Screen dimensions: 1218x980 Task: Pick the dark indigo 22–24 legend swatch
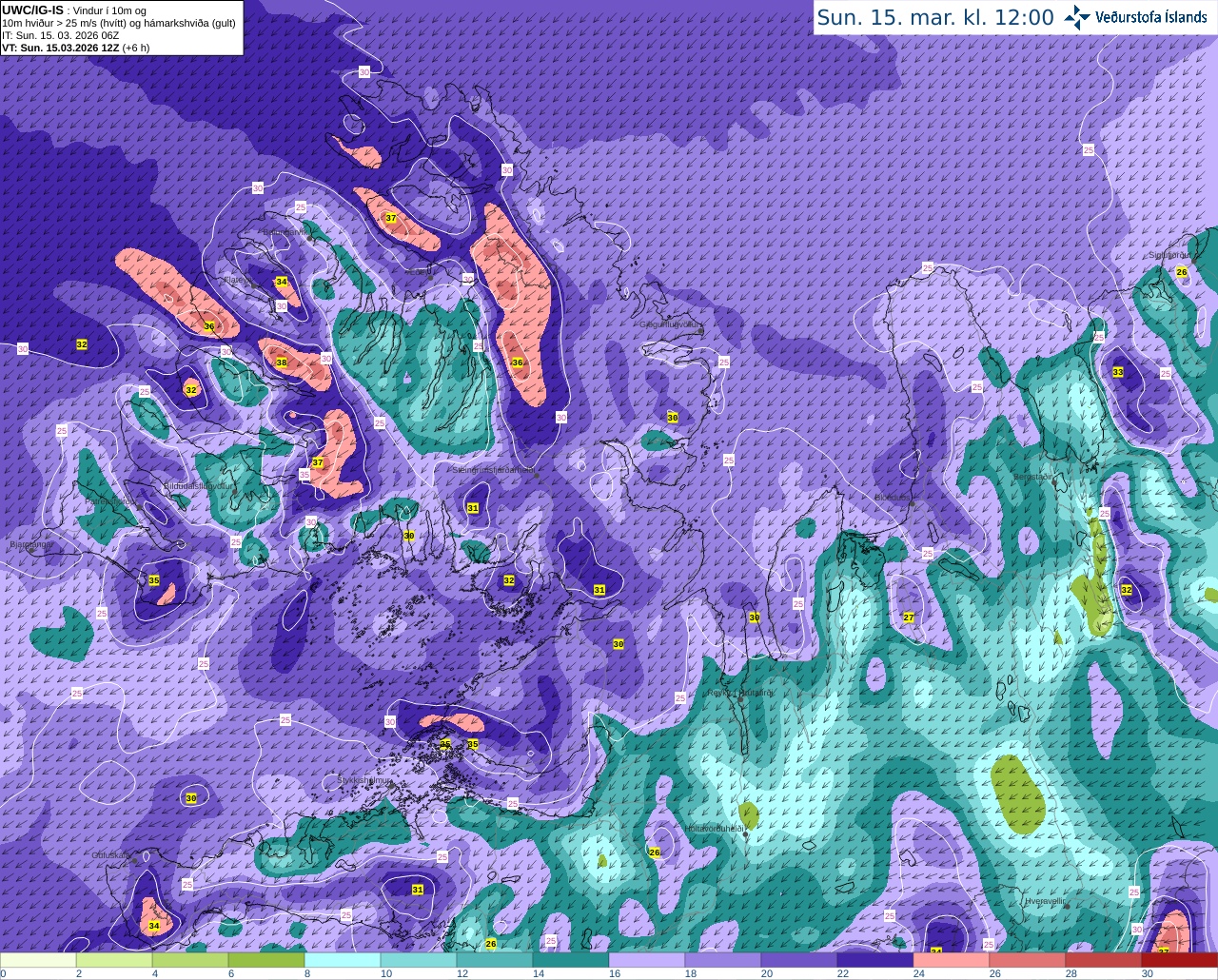tap(876, 960)
